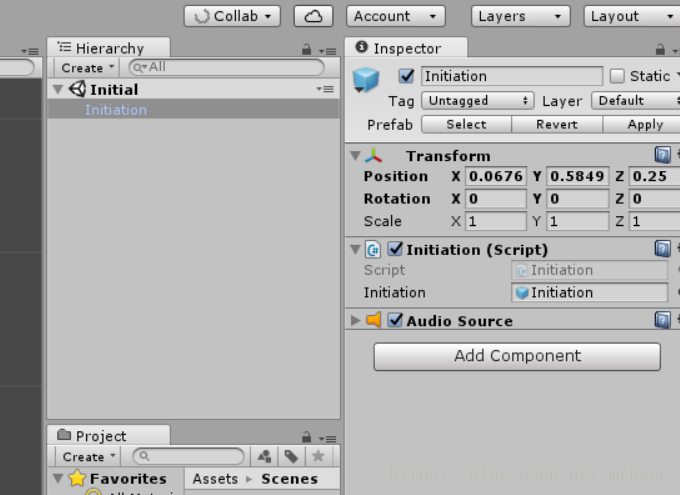The height and width of the screenshot is (495, 680).
Task: Click the Initiation prefab object field
Action: point(590,293)
